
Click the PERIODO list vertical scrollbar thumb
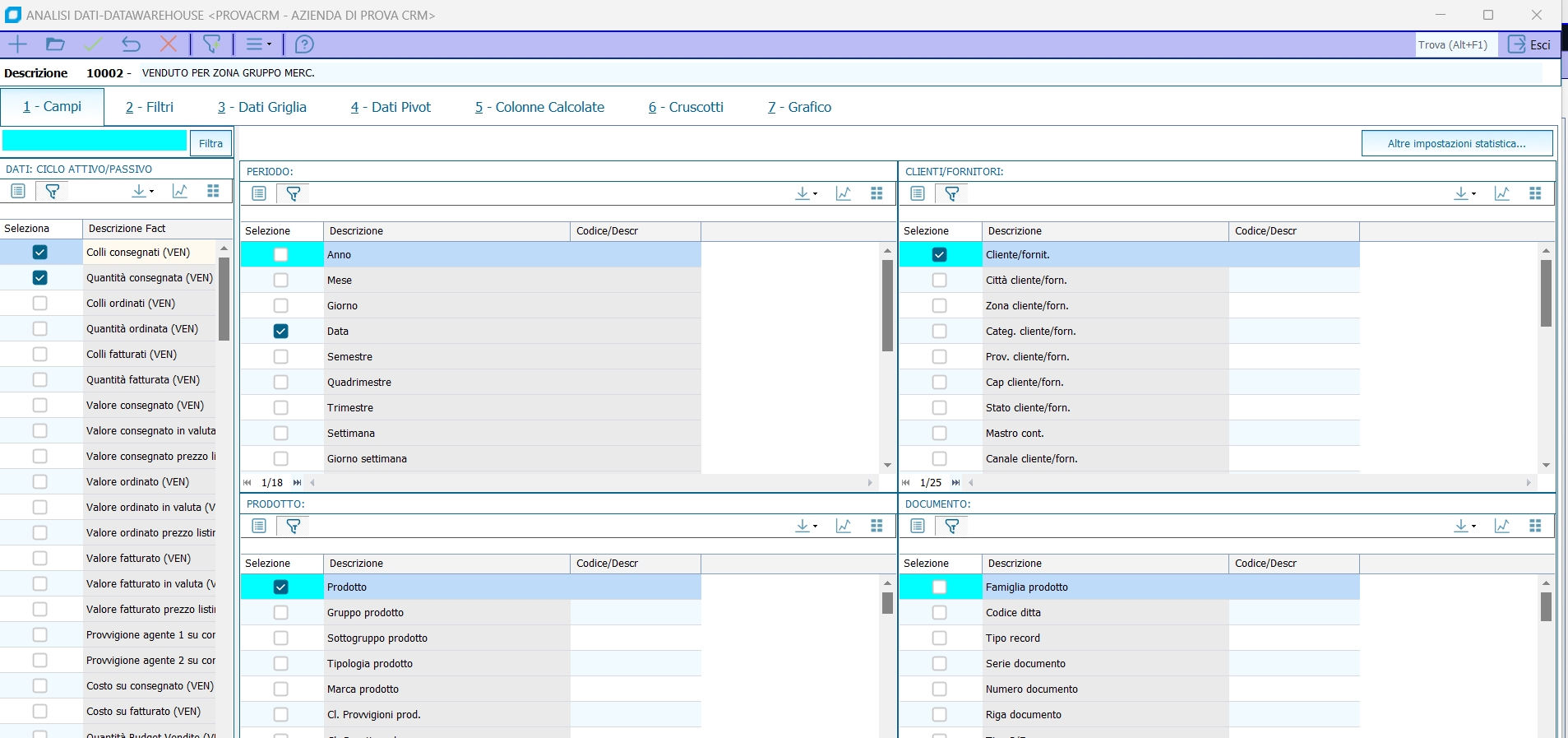887,305
